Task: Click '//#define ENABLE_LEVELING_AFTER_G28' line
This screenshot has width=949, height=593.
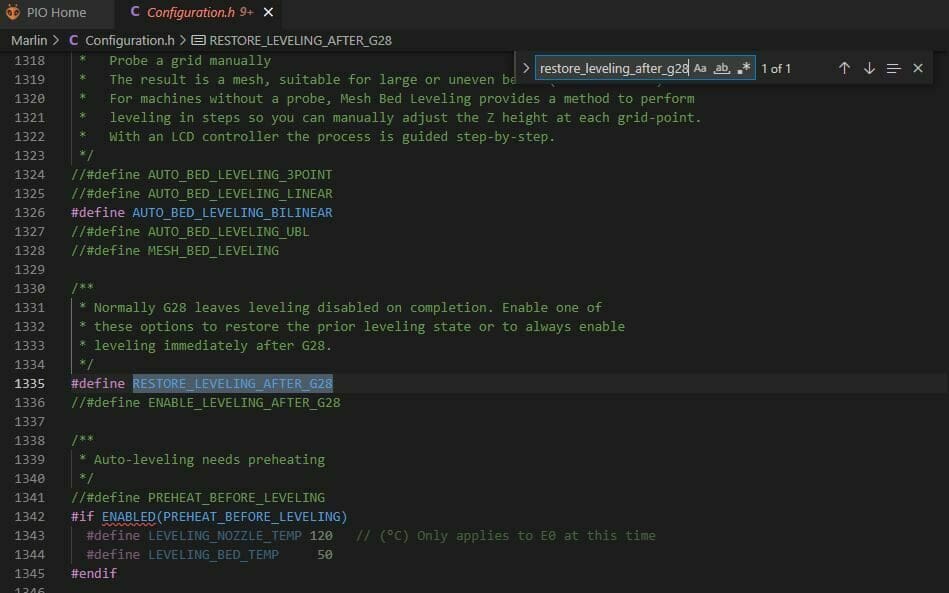Action: coord(206,403)
